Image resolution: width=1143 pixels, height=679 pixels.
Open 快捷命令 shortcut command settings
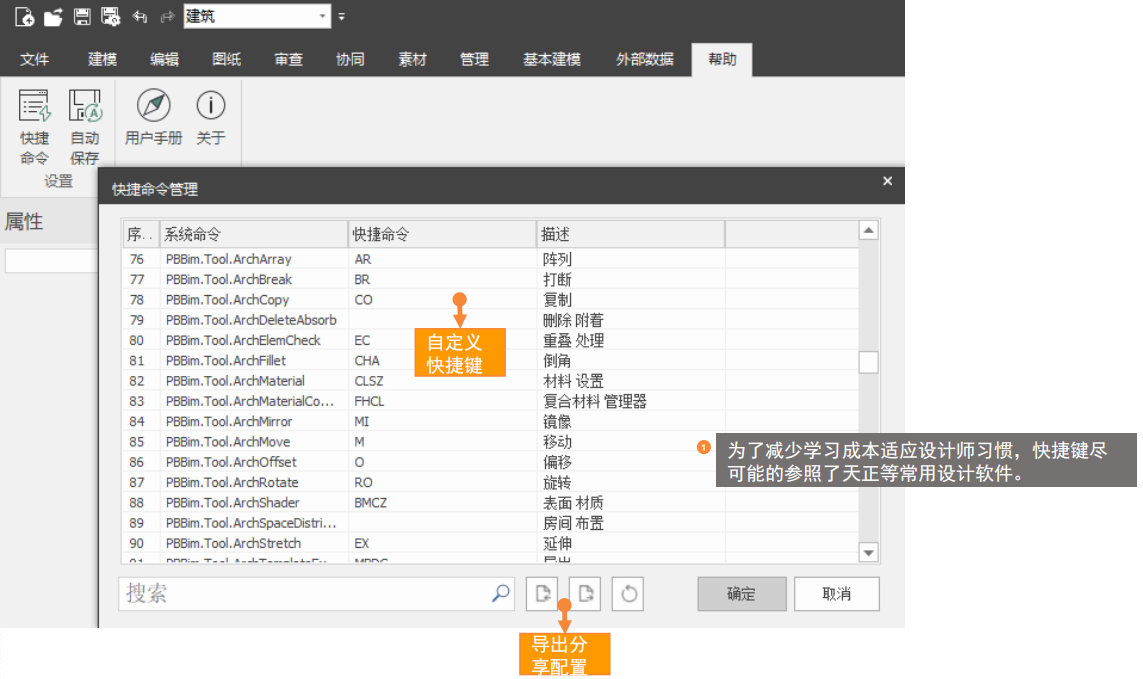pos(34,127)
